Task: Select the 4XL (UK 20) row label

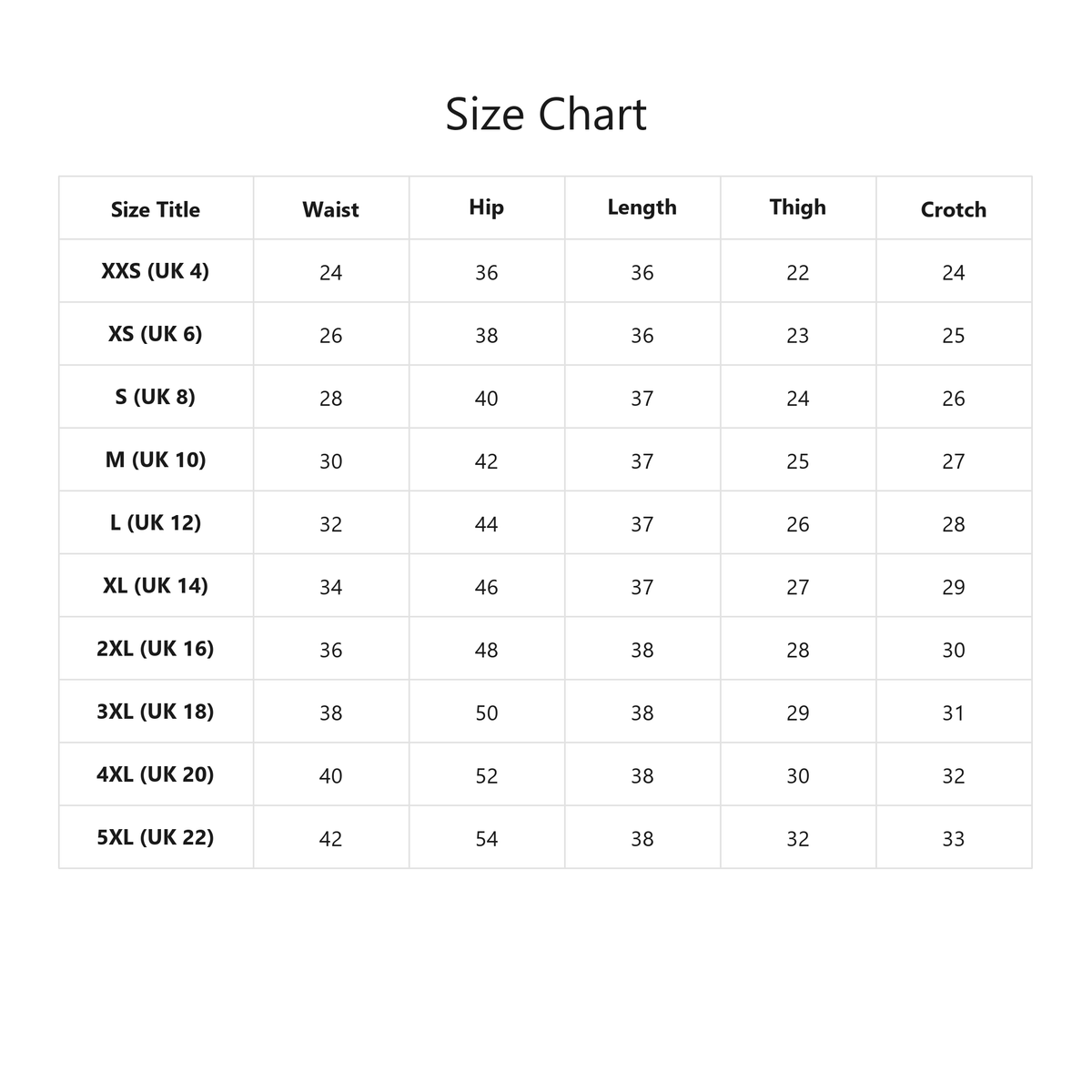Action: point(156,773)
